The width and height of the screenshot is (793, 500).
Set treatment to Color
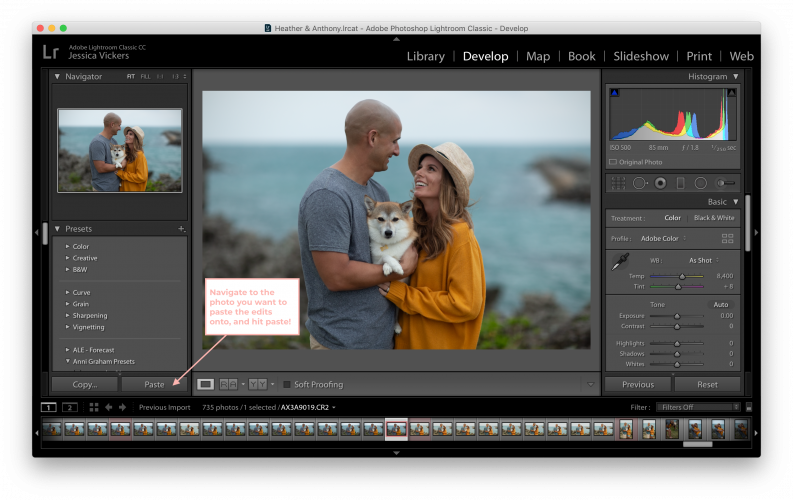pyautogui.click(x=673, y=218)
